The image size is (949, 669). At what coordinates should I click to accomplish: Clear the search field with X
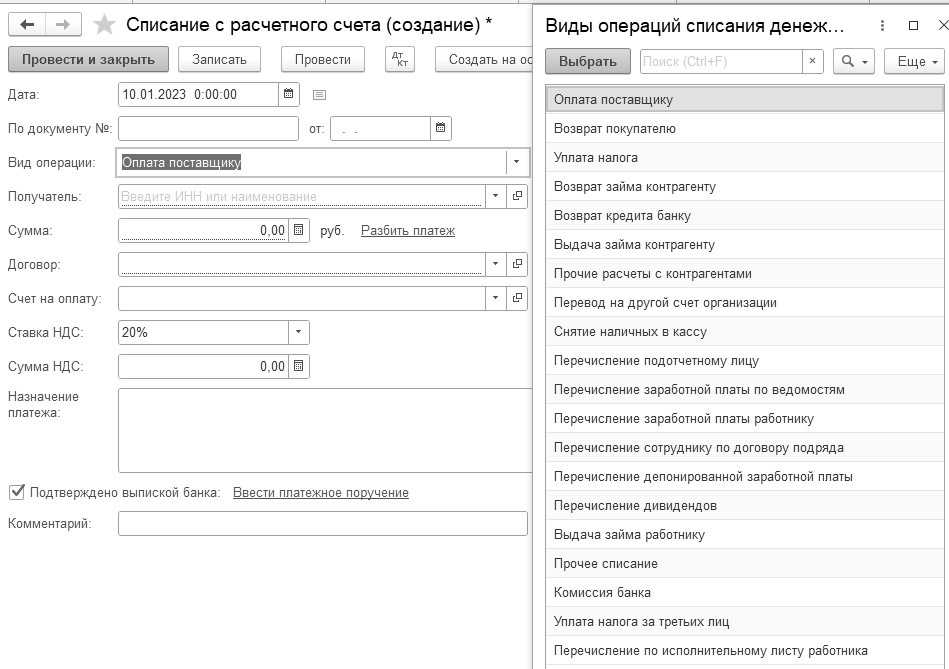(812, 61)
